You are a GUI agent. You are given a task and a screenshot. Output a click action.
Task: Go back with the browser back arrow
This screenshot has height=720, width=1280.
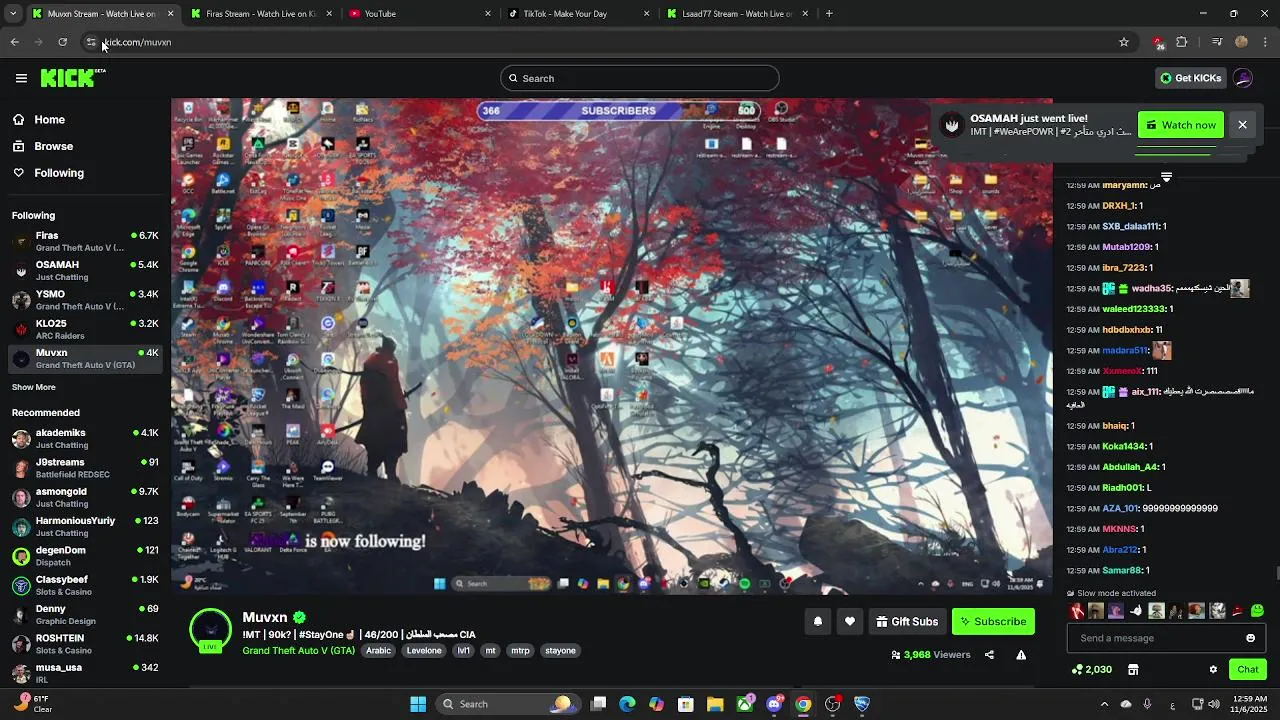point(14,42)
